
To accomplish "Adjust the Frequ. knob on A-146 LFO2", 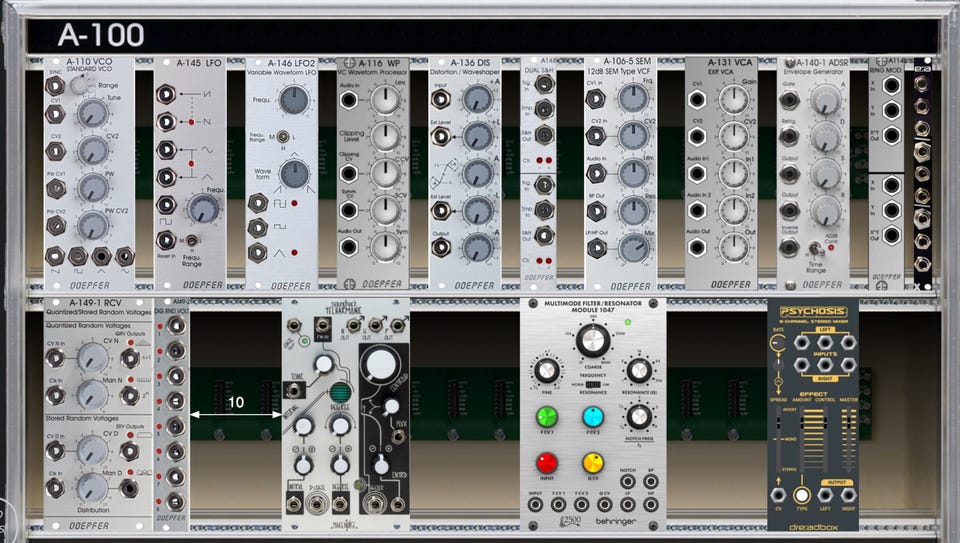I will coord(294,100).
